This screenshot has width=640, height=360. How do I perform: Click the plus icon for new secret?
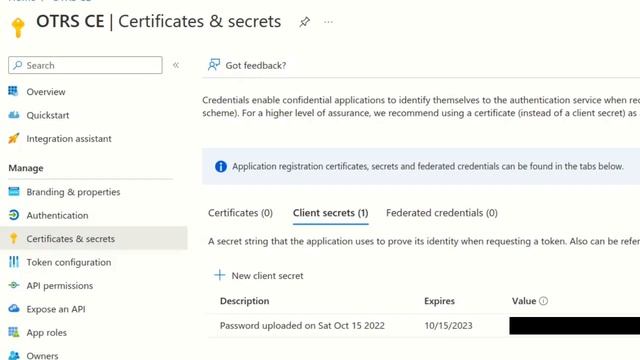click(220, 275)
